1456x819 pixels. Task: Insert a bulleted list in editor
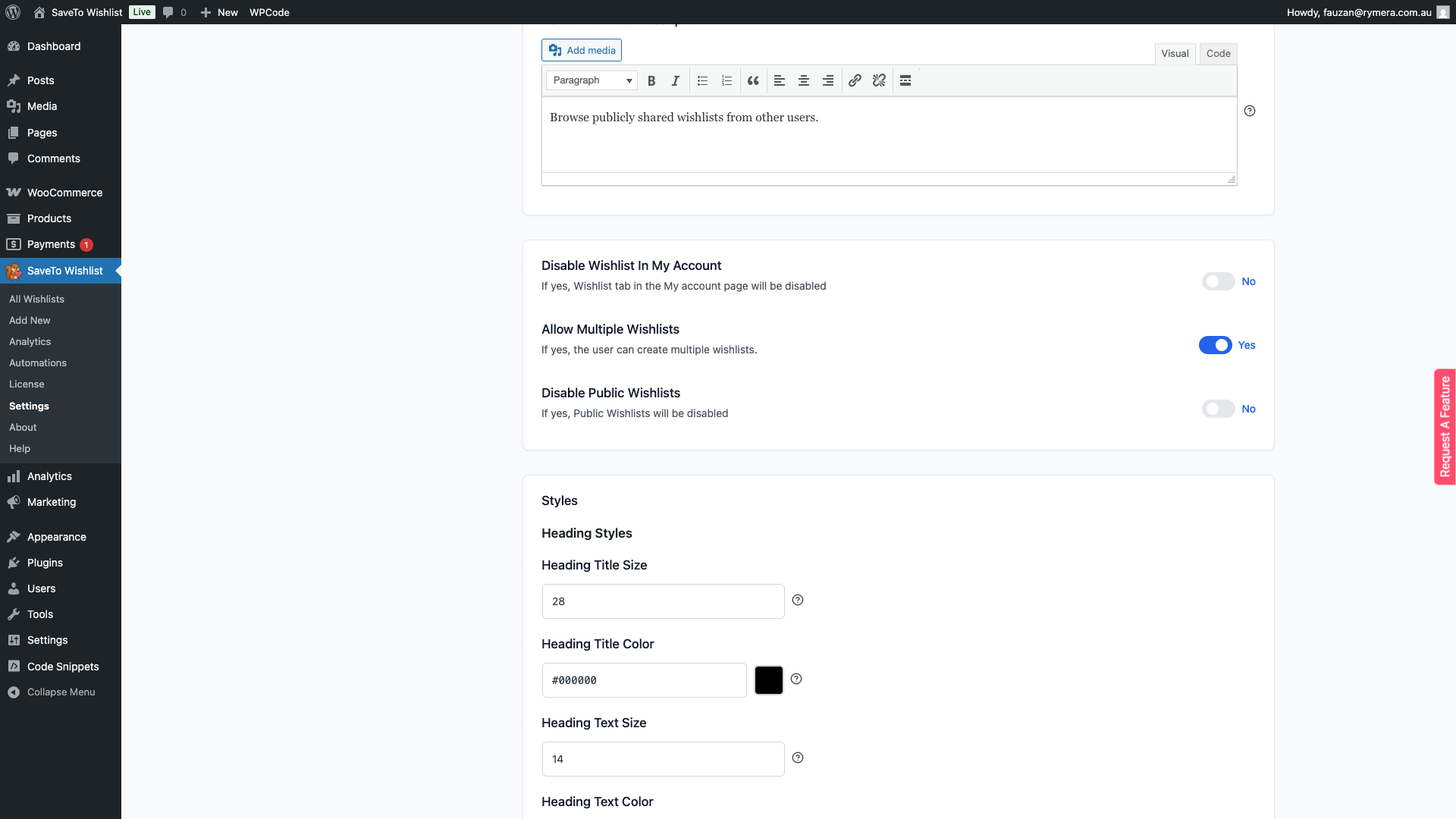pos(702,80)
